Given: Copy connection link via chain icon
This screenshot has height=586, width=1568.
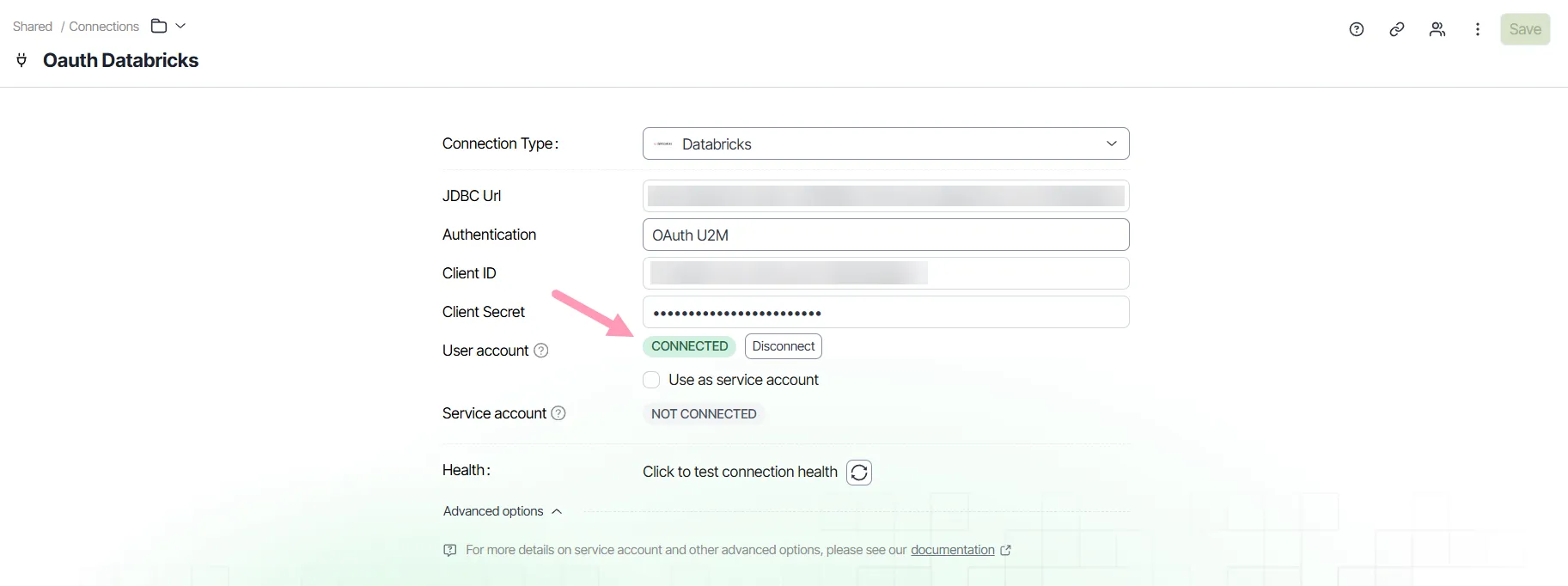Looking at the screenshot, I should 1397,29.
